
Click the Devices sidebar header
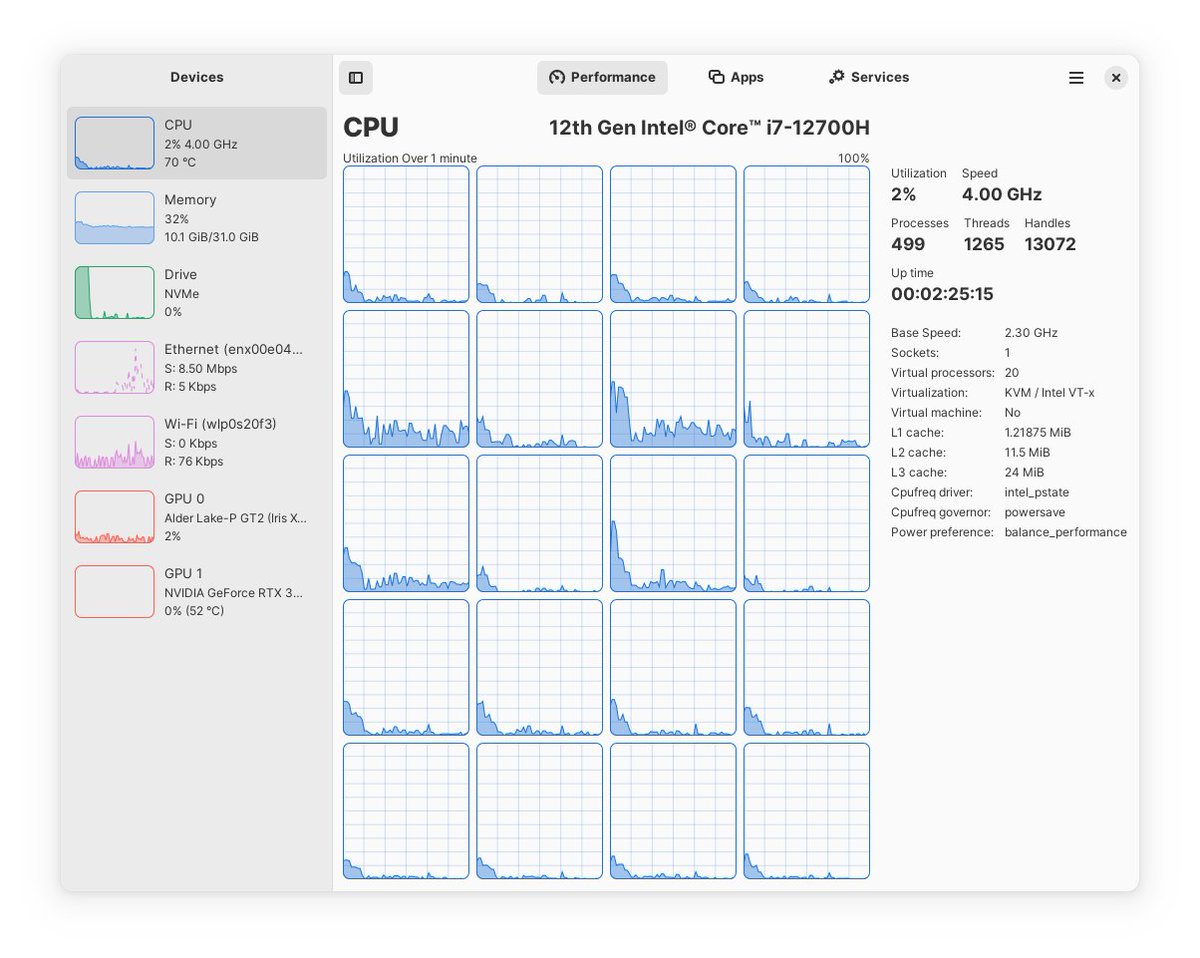point(197,77)
